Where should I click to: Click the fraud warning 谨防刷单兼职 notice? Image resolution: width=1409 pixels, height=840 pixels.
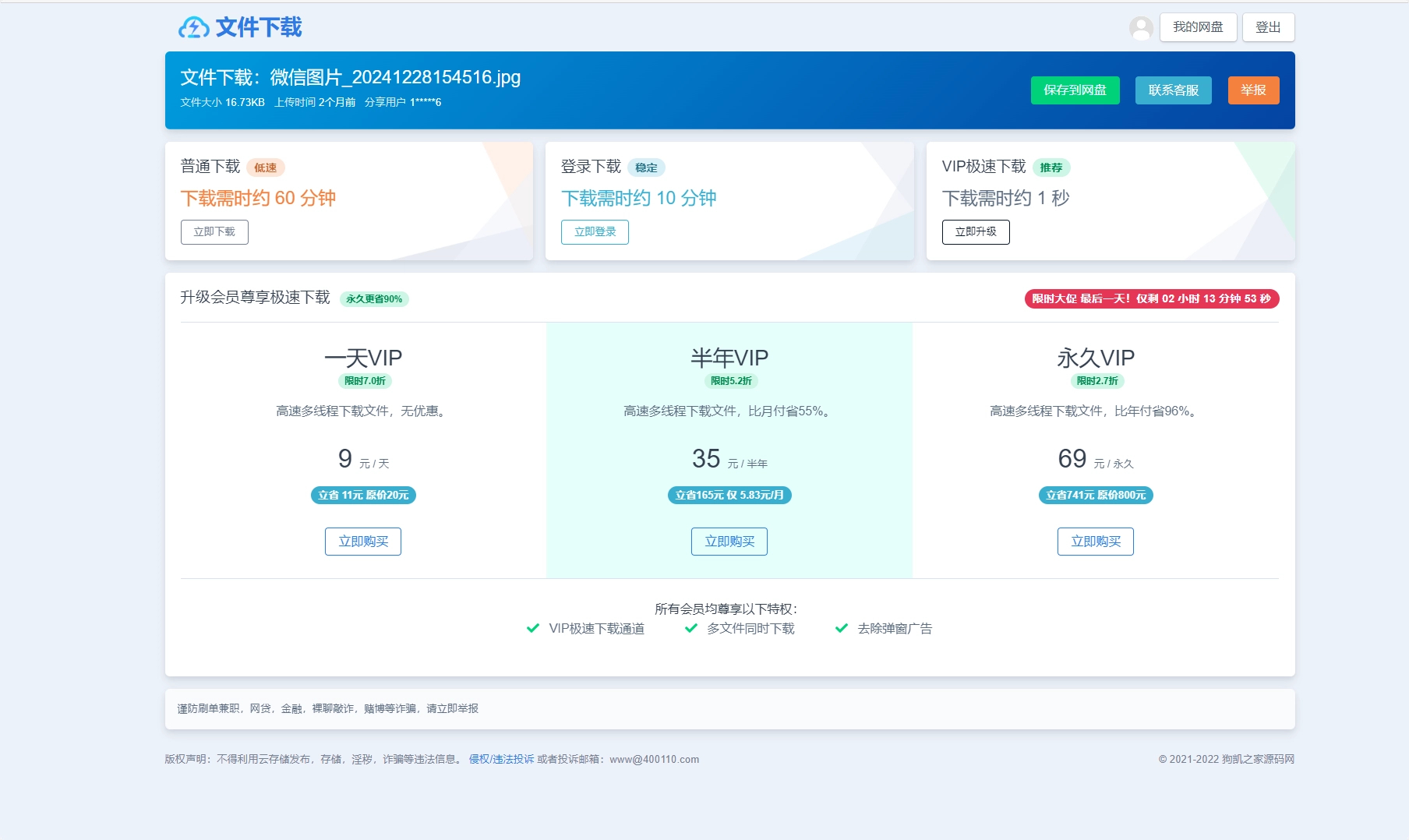click(x=327, y=708)
